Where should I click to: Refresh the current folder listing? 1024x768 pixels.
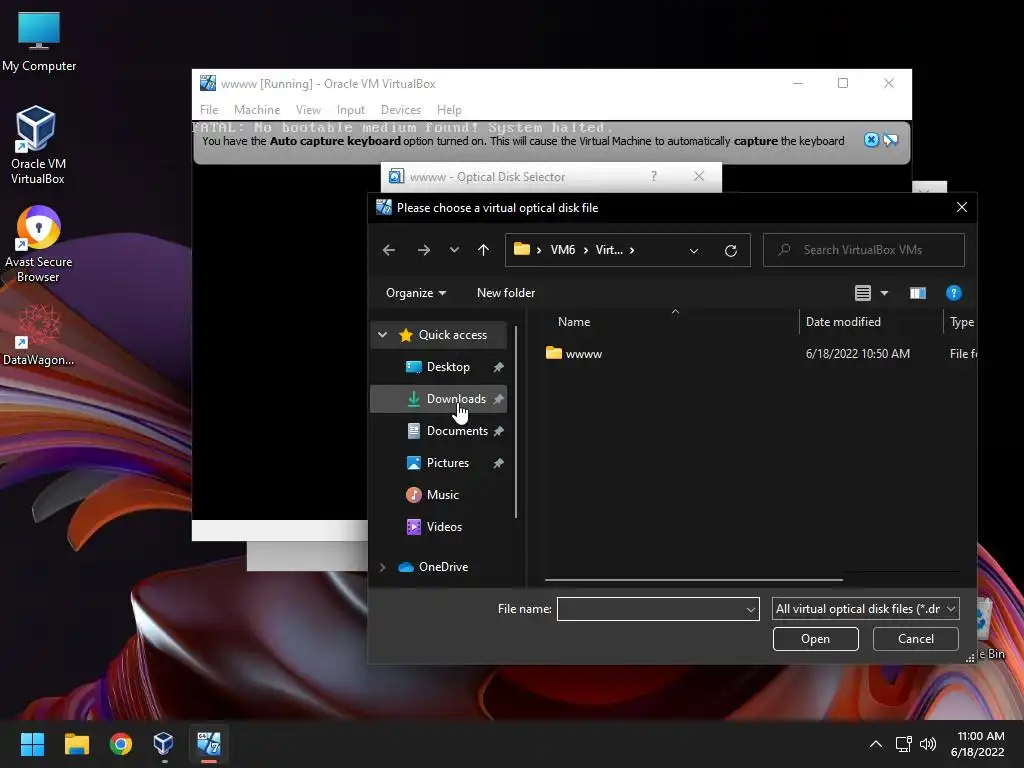coord(731,250)
